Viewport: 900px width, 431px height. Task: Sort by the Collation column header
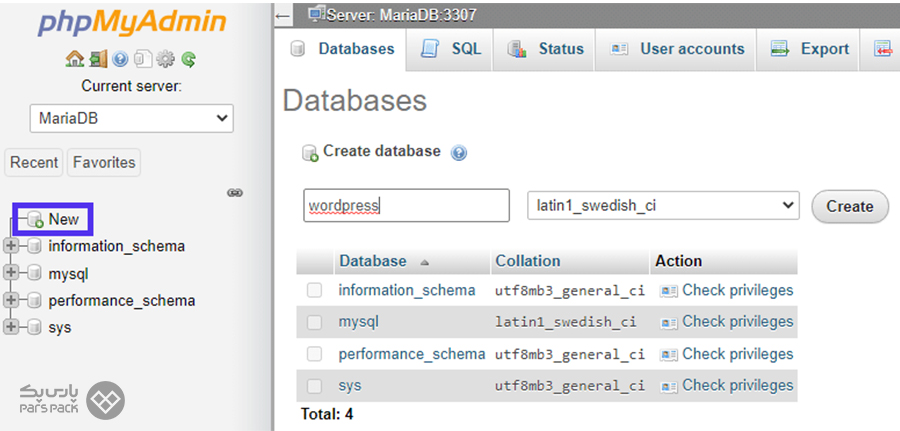[x=527, y=261]
